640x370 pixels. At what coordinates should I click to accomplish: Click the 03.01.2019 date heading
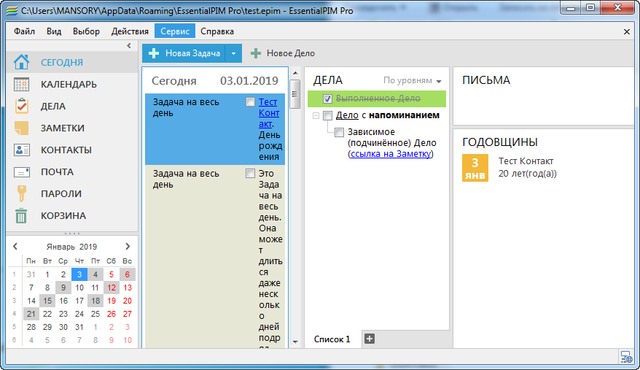(249, 81)
